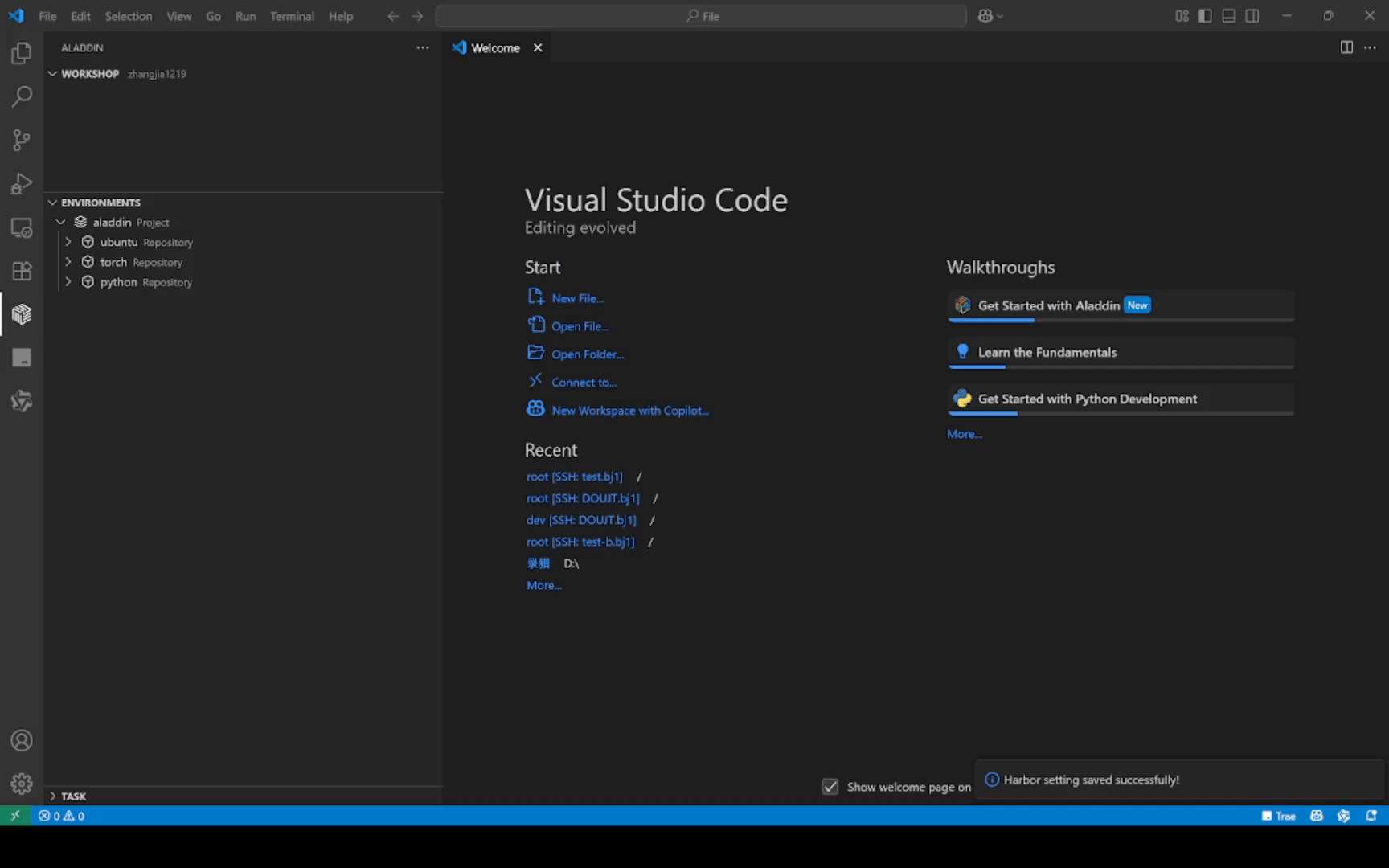Go forward with the navigation arrow
Screen dimensions: 1389x868
(x=417, y=16)
